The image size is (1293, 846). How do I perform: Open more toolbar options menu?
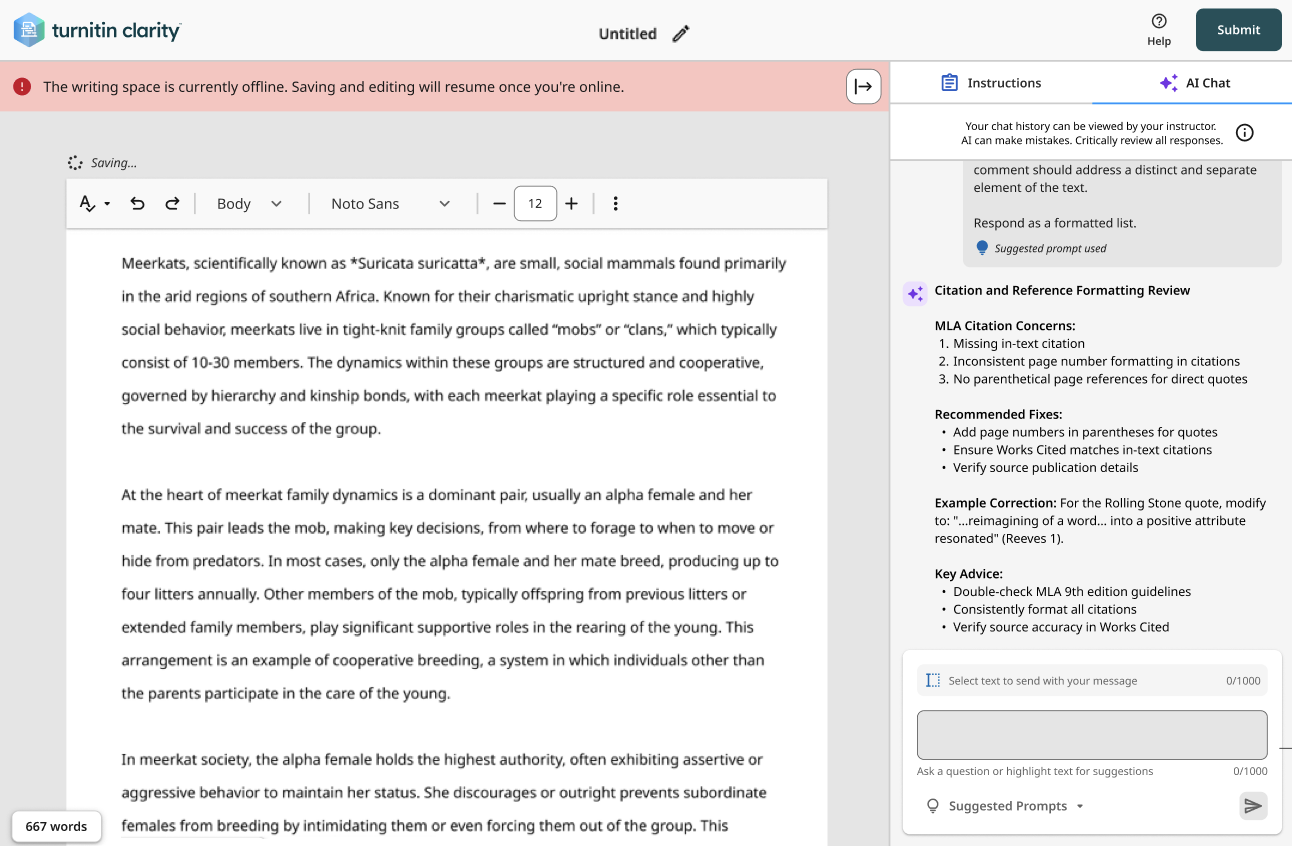615,204
